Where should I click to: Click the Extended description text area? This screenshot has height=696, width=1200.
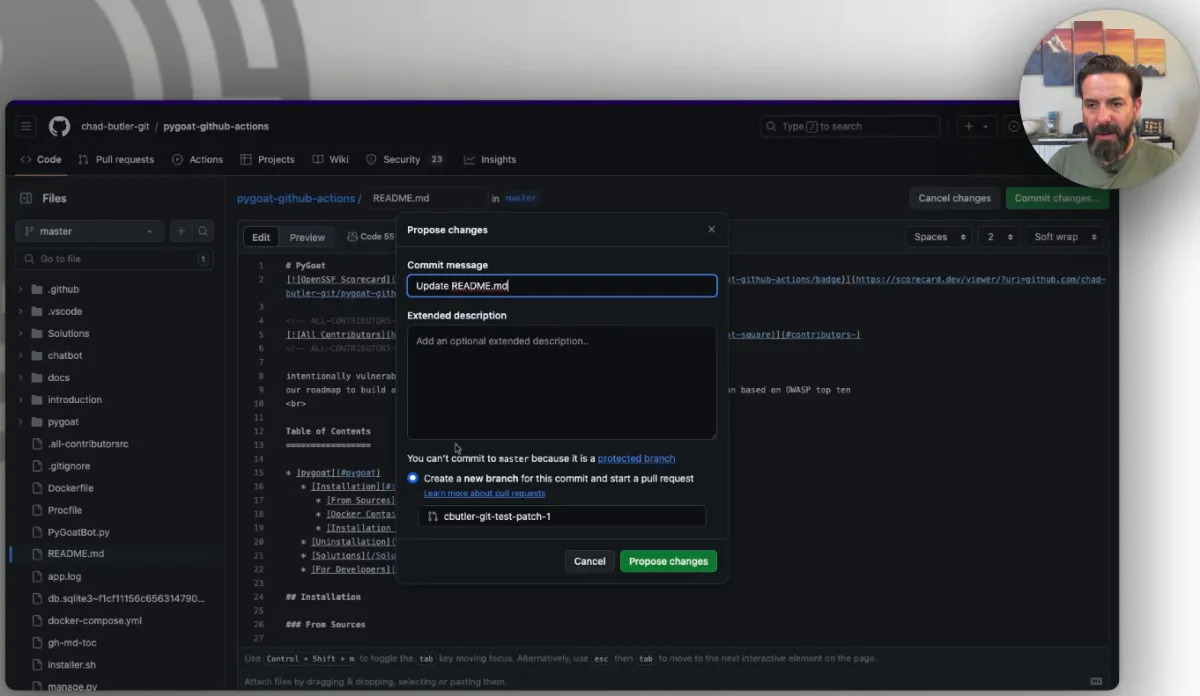point(562,382)
